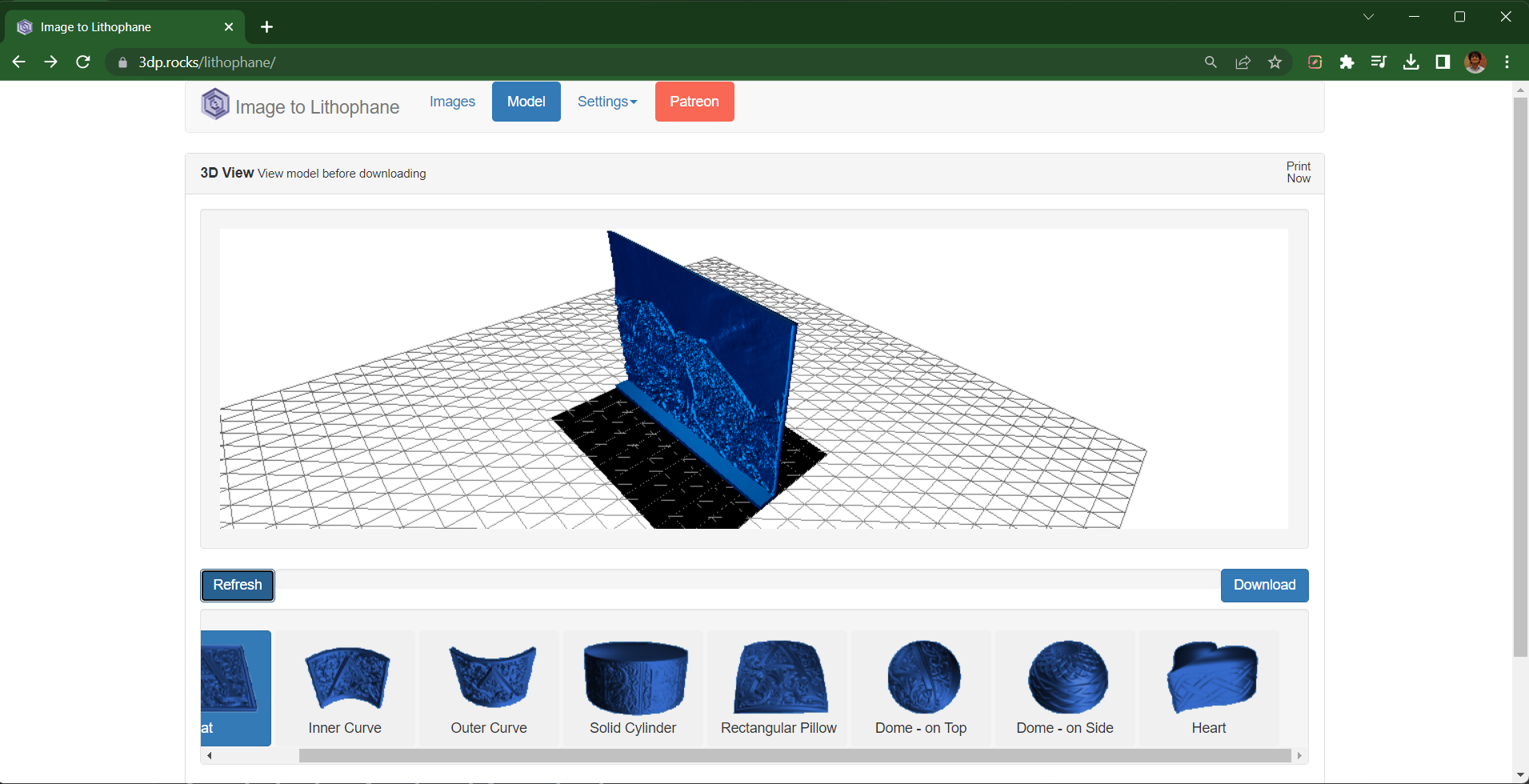Bookmark this page with the star
Screen dimensions: 1529x784
(x=1275, y=62)
